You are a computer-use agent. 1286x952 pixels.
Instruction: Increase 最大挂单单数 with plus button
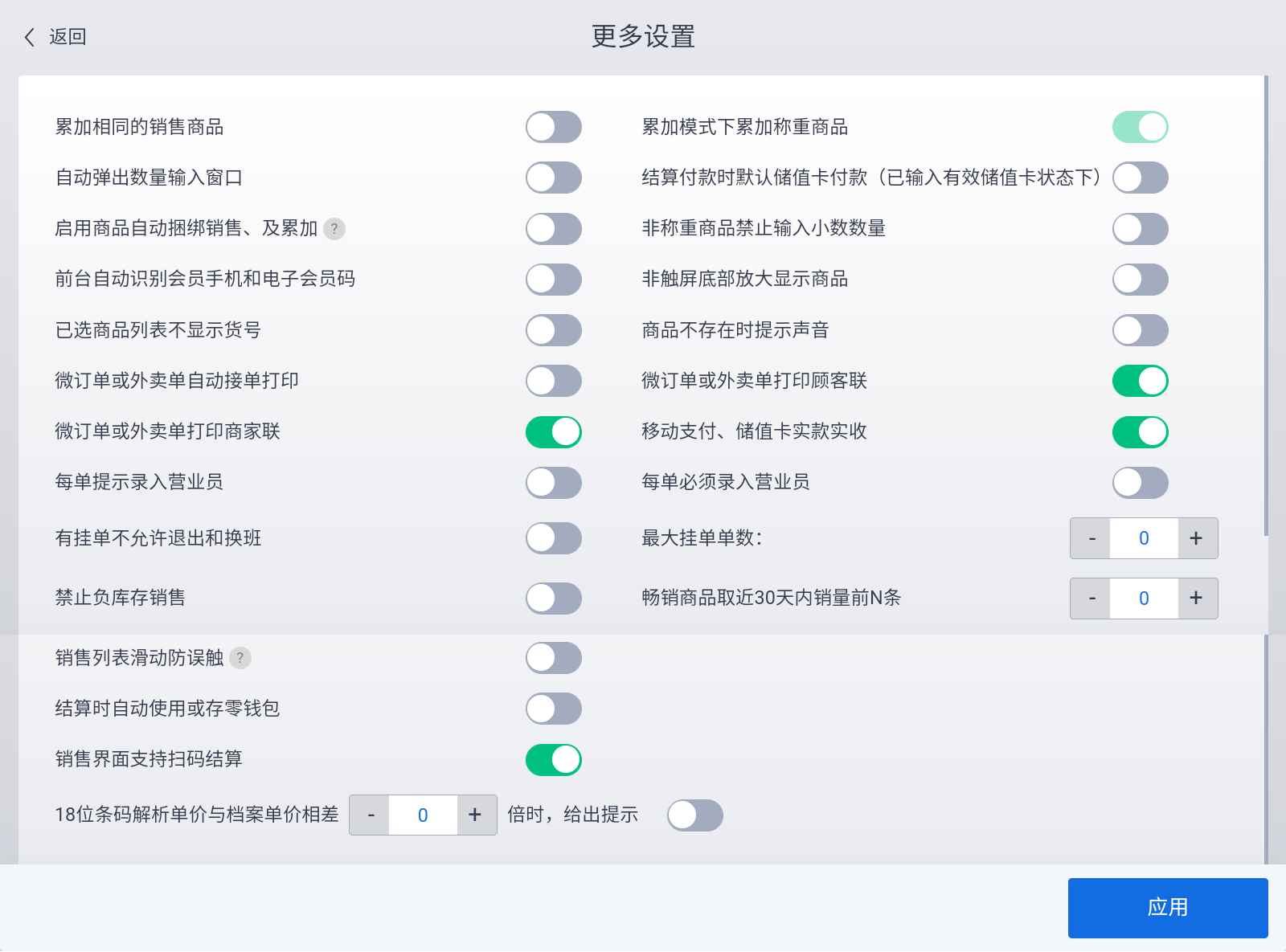tap(1197, 538)
